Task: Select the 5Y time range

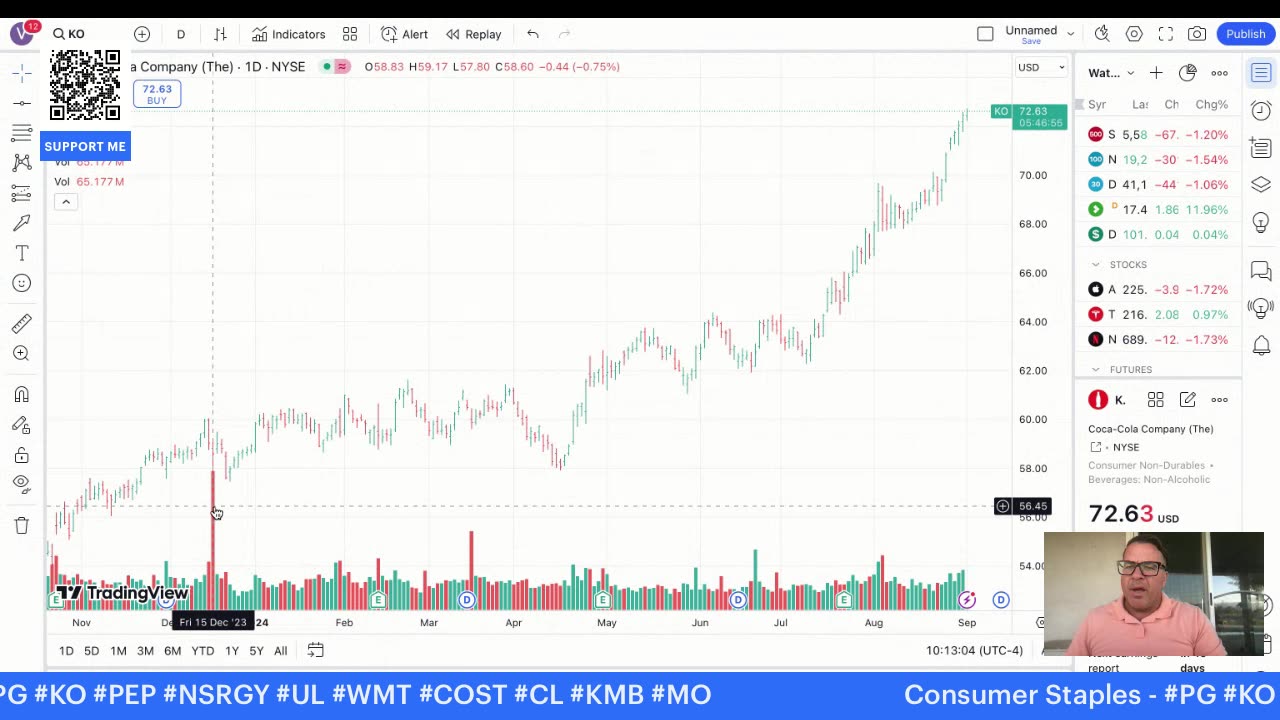Action: [256, 651]
